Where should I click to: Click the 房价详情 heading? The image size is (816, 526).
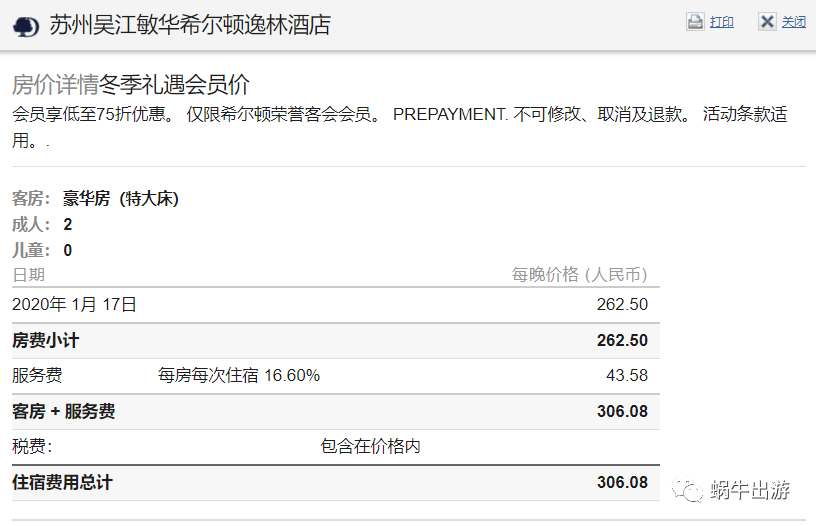coord(55,84)
